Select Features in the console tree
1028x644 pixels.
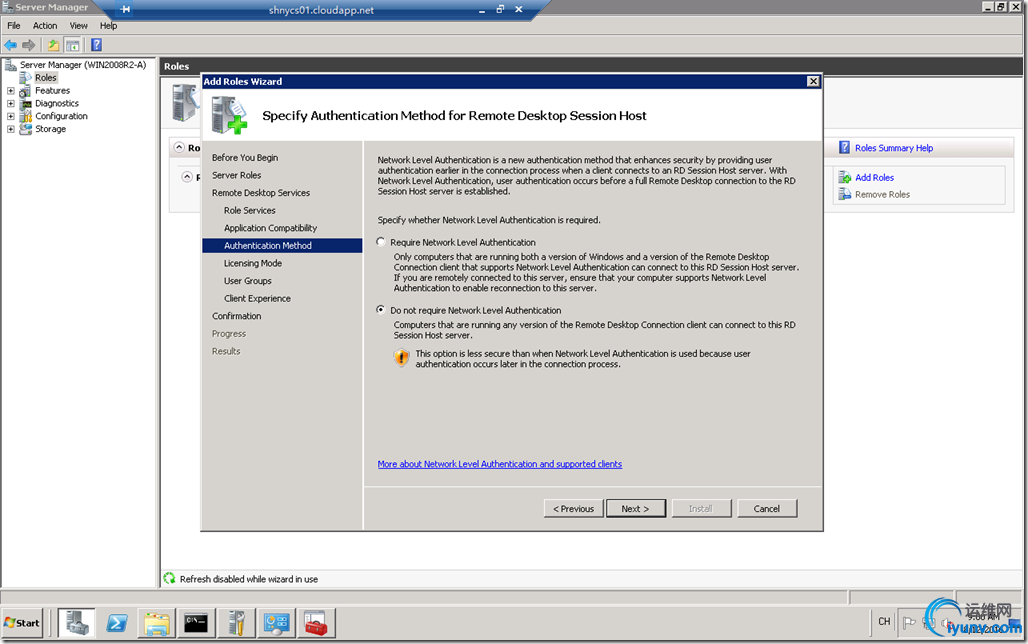(x=52, y=91)
